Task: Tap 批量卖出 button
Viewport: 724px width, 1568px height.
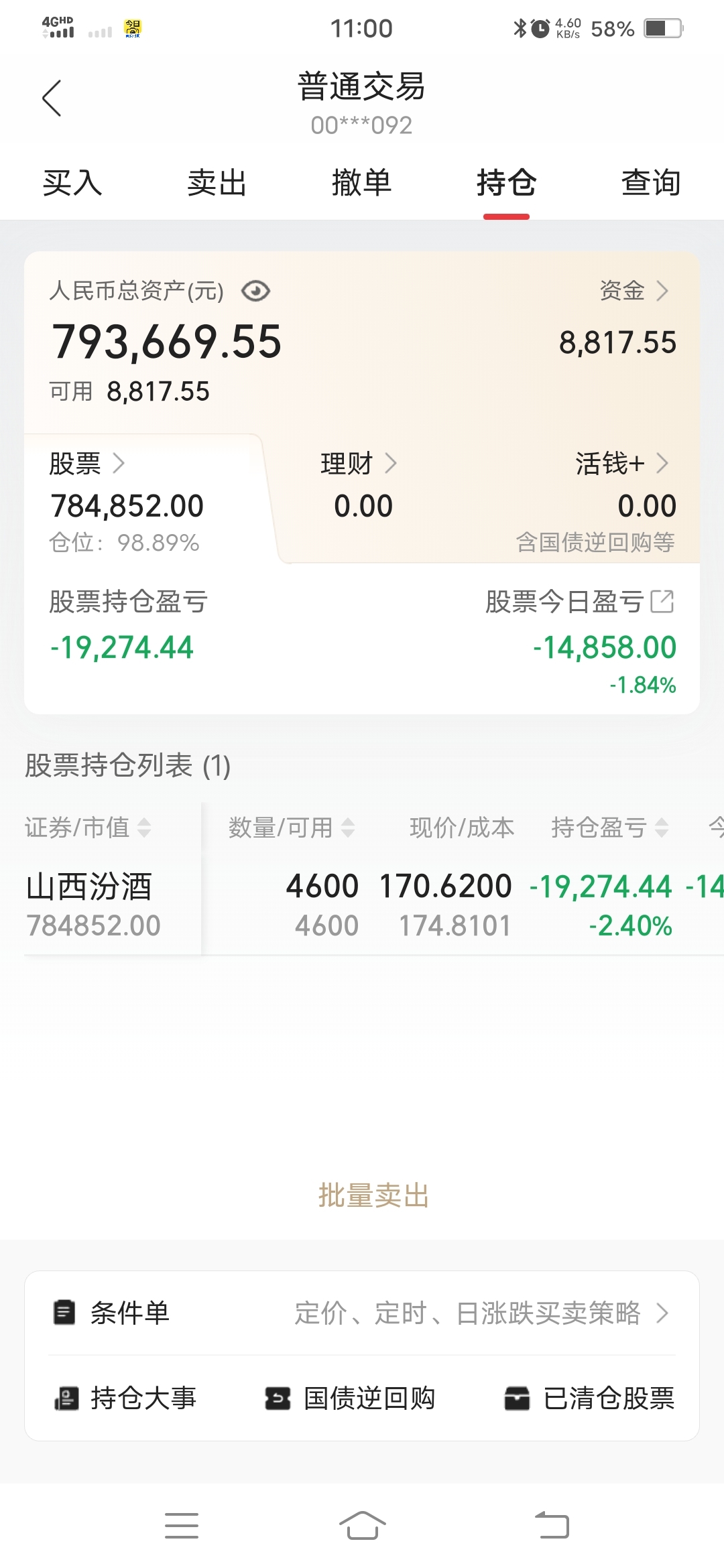Action: [373, 1195]
